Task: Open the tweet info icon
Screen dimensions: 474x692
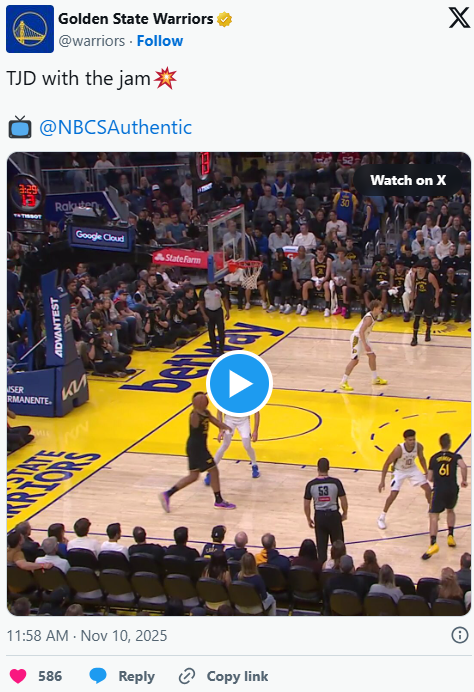Action: (459, 636)
